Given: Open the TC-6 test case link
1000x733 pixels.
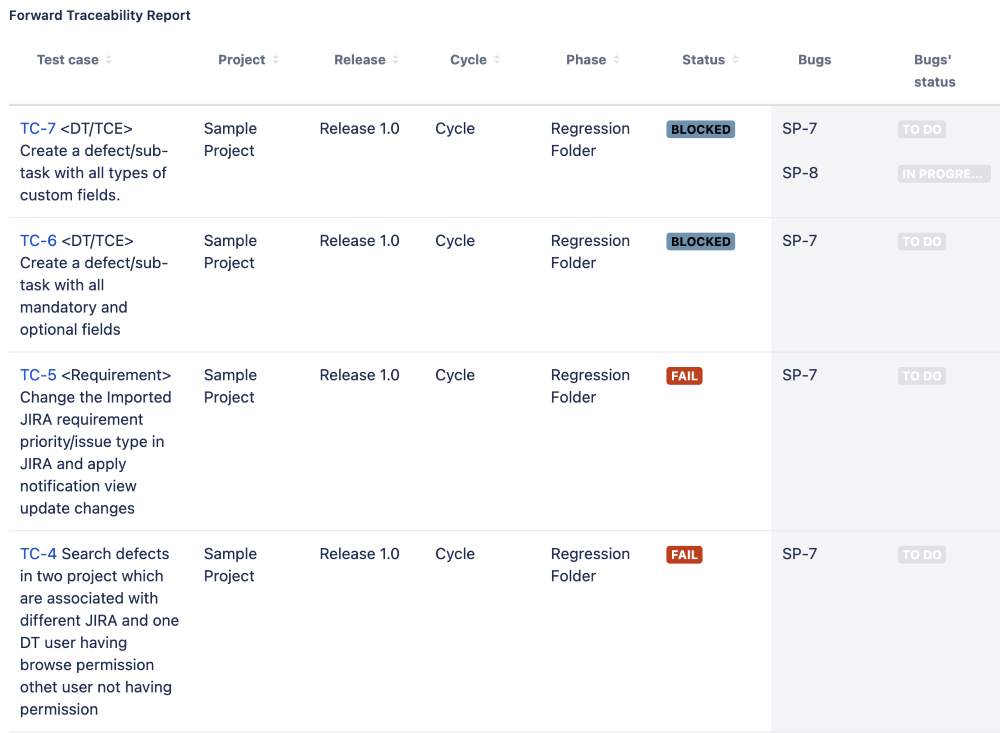Looking at the screenshot, I should pos(38,241).
